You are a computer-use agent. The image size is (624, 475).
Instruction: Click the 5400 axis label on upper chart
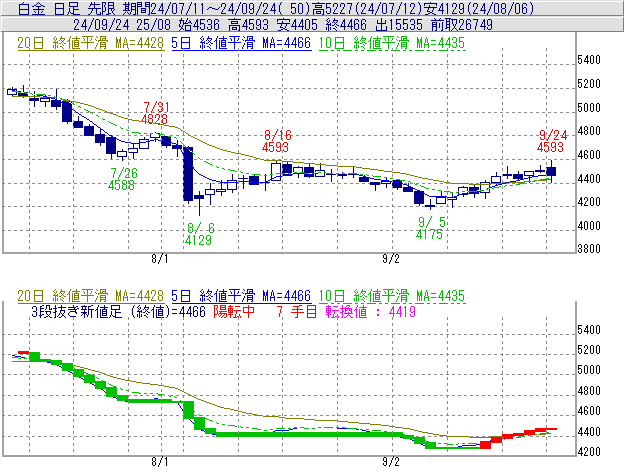coord(589,60)
